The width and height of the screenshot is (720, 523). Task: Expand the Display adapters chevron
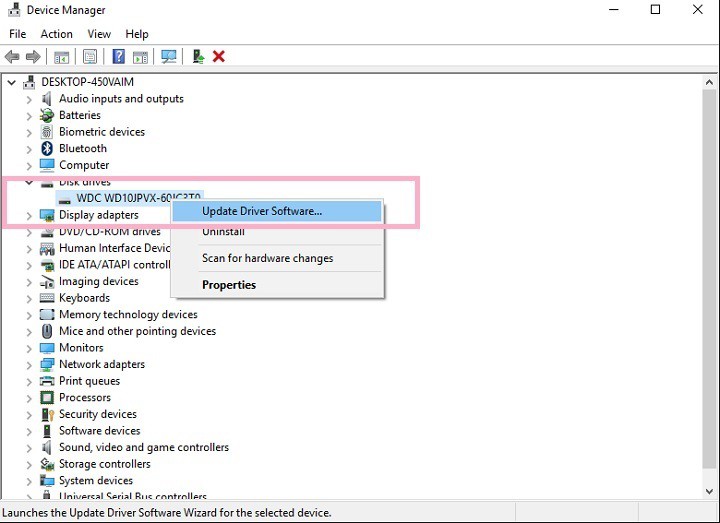coord(29,215)
